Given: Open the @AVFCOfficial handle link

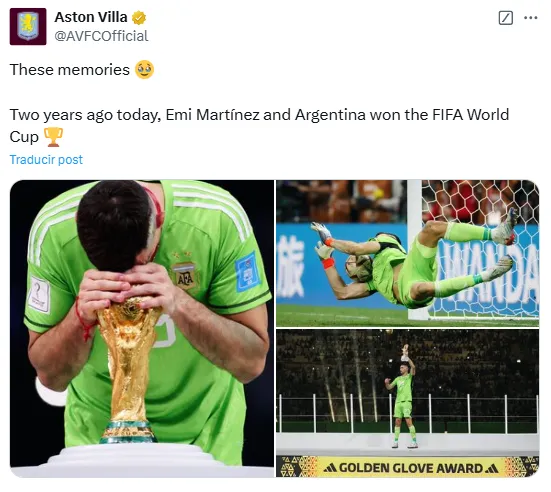Looking at the screenshot, I should [x=101, y=36].
